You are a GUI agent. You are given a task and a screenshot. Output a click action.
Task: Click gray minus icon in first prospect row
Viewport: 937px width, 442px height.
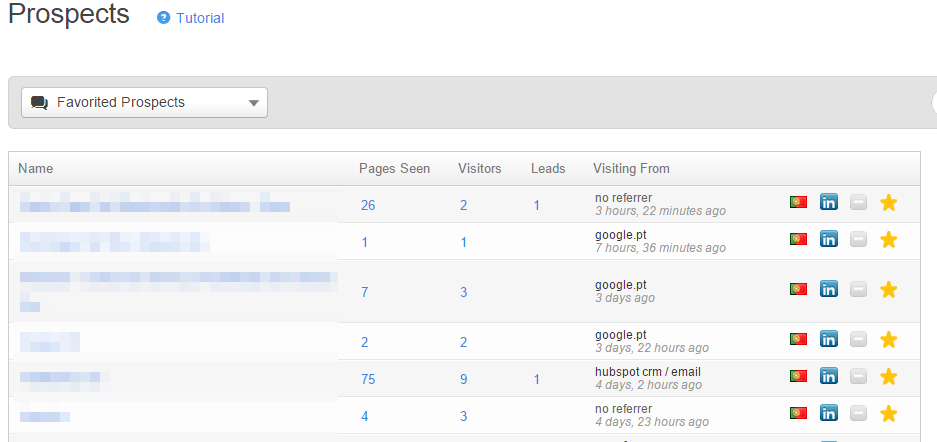[858, 203]
